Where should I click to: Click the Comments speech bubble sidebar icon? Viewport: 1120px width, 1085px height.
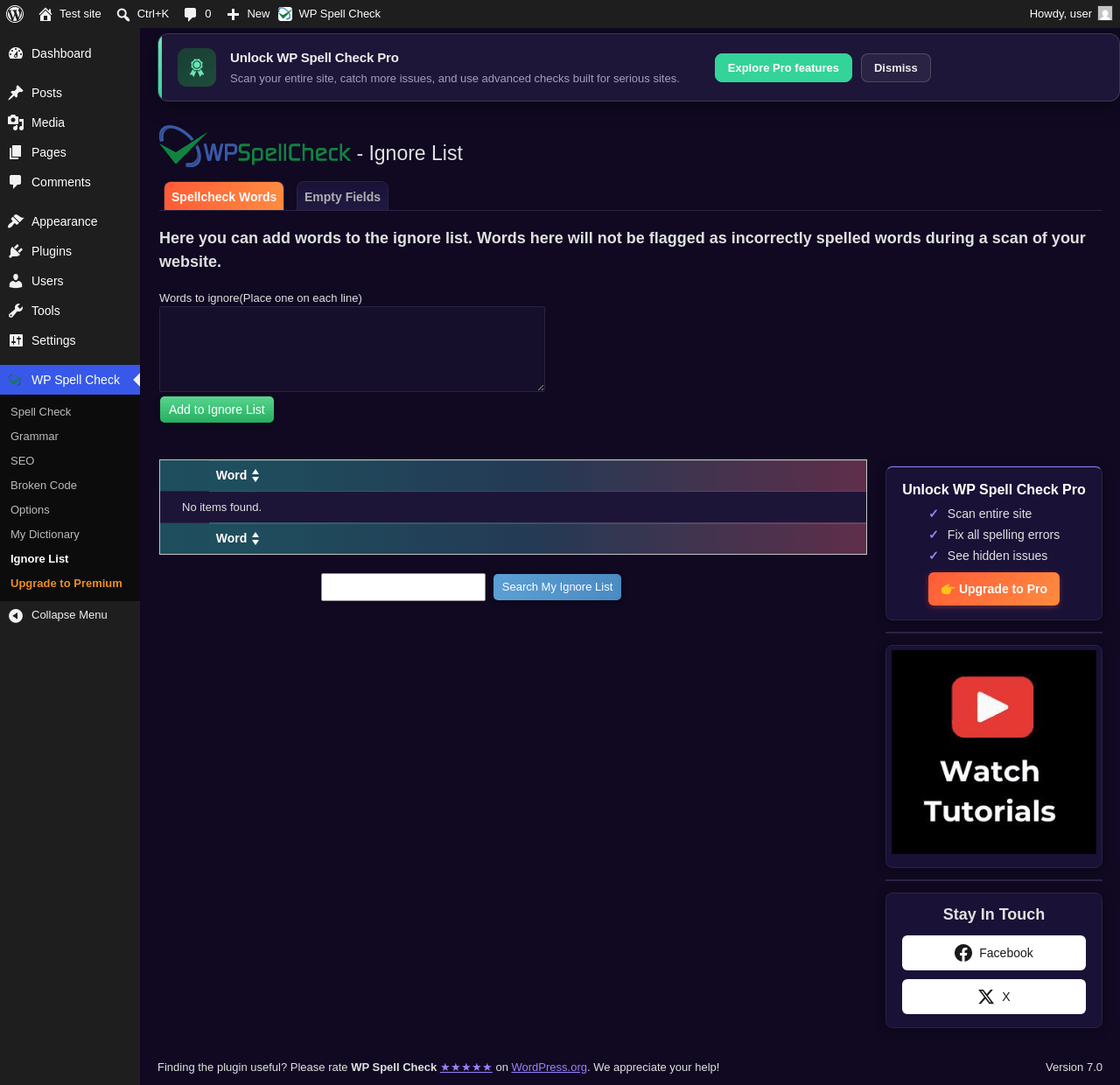click(x=16, y=182)
